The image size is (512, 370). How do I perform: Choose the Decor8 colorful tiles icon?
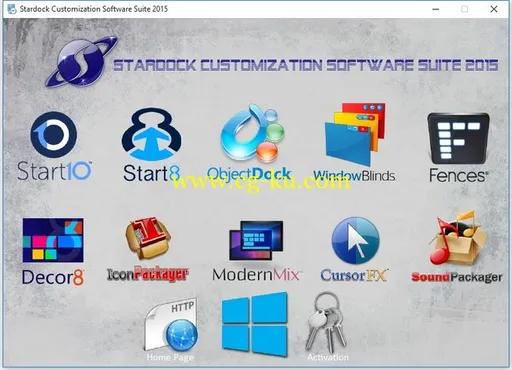coord(53,240)
